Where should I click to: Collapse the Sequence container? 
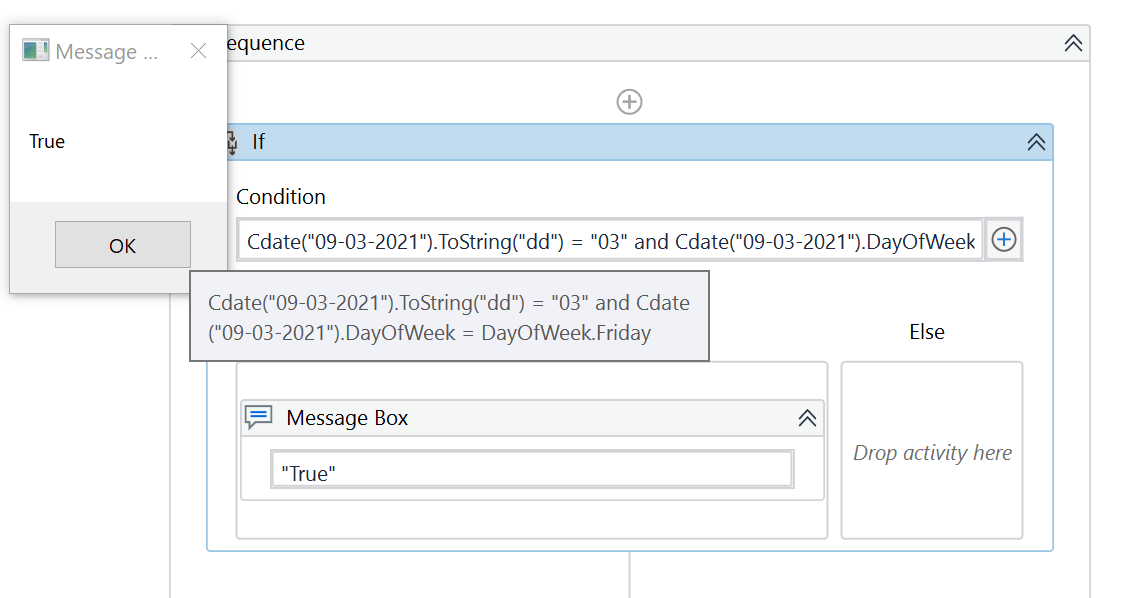[1073, 43]
